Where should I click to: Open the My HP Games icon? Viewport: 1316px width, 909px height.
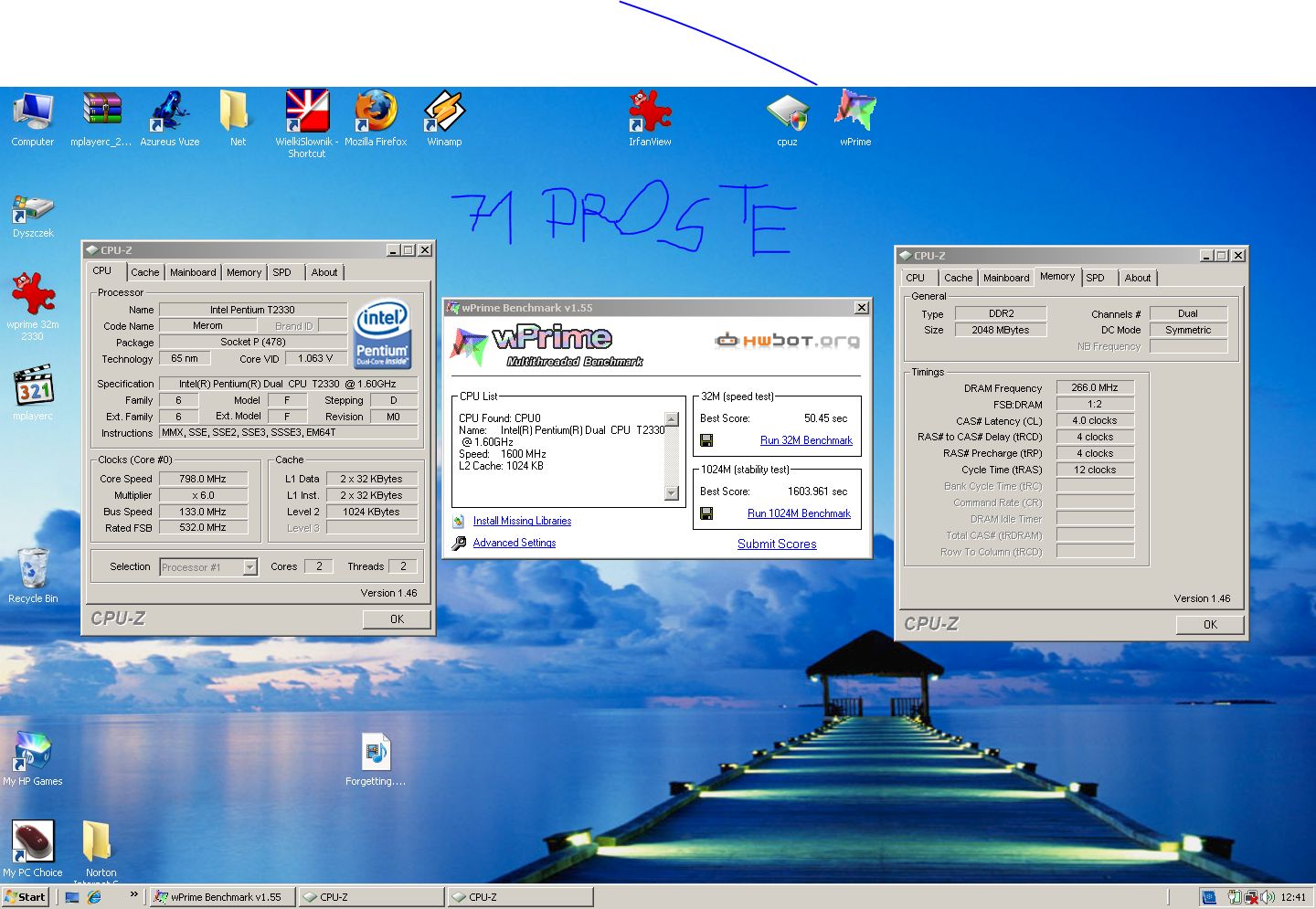(33, 751)
